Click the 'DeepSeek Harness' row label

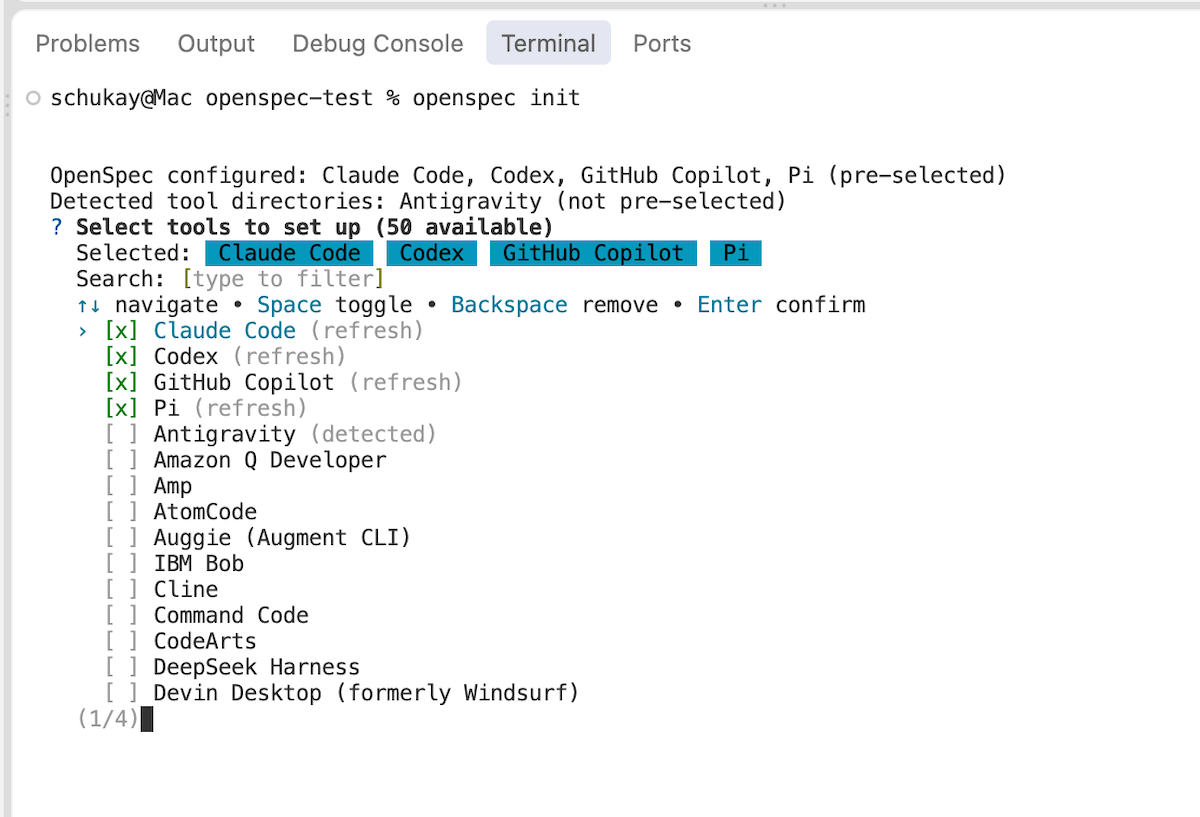click(x=257, y=669)
